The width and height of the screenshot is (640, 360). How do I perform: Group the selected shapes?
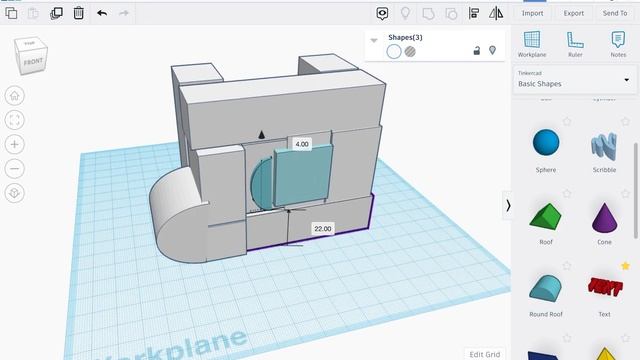[428, 13]
